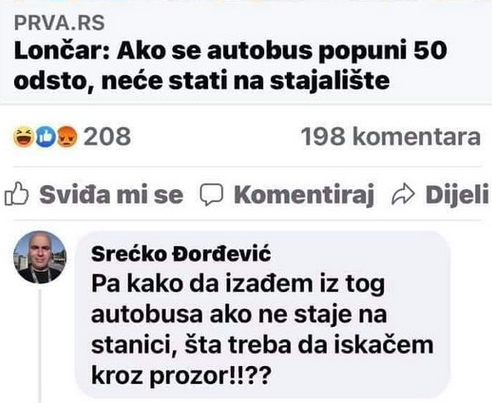View the 208 reactions count
The image size is (492, 403).
coord(107,137)
